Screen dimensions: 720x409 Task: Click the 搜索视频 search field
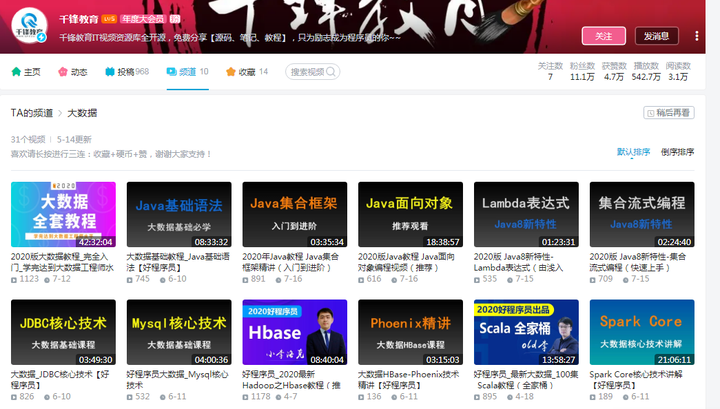pyautogui.click(x=312, y=72)
